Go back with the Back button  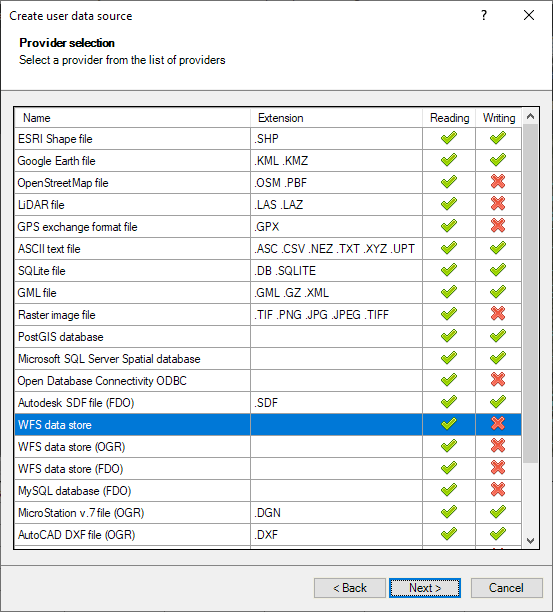pyautogui.click(x=350, y=588)
